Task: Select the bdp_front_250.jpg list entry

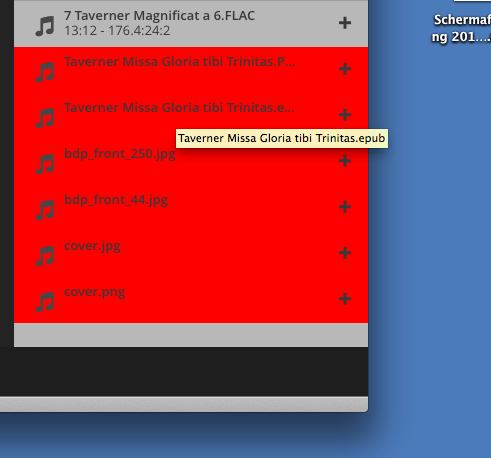Action: coord(191,162)
